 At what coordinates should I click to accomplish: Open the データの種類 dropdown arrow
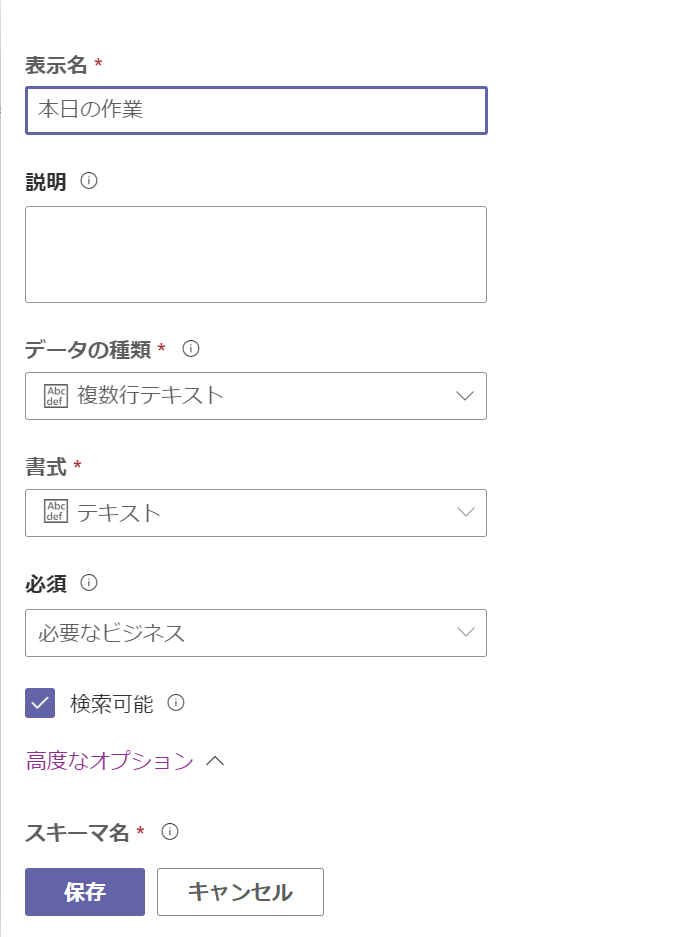(465, 396)
